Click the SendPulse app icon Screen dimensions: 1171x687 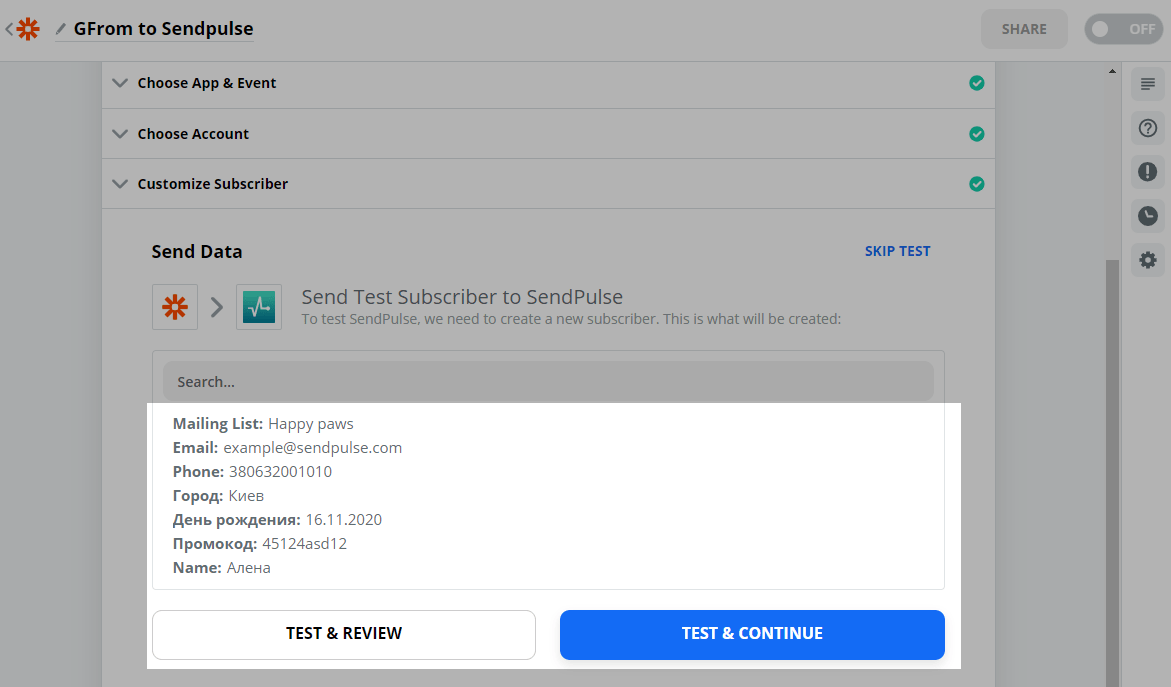pos(259,307)
